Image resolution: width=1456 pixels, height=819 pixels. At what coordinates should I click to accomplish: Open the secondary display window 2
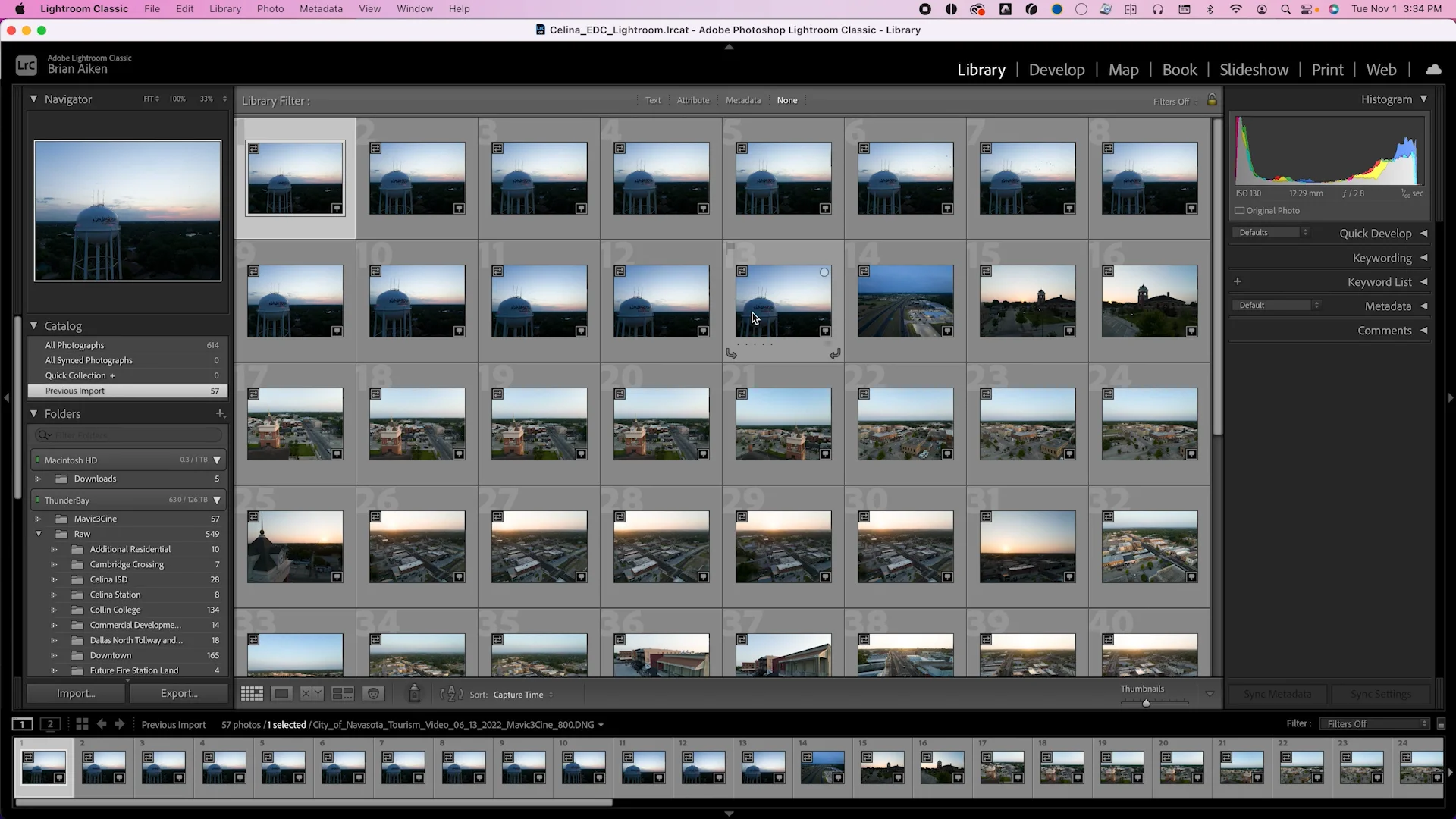coord(50,724)
